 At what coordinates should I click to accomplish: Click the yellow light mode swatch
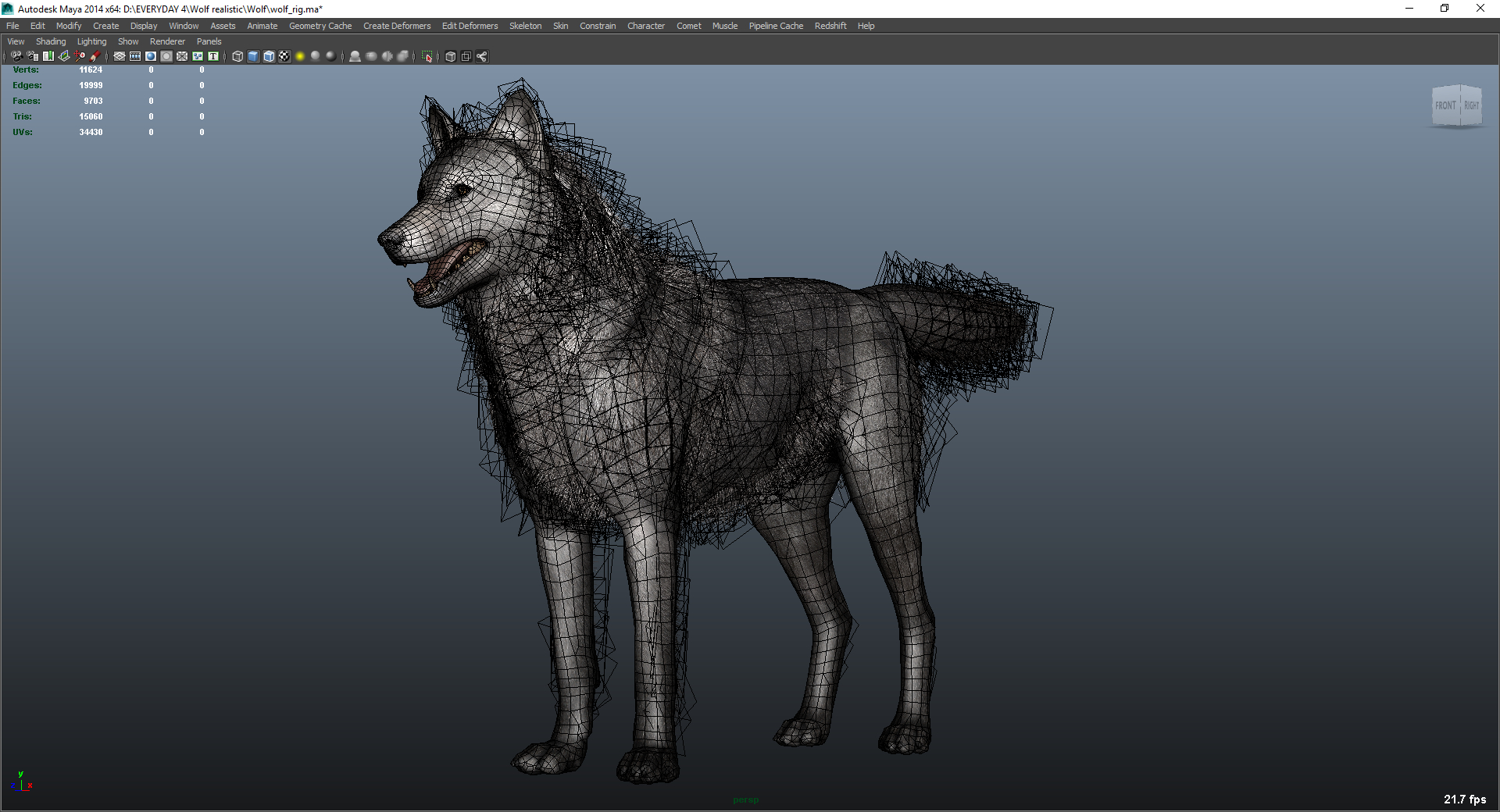(x=299, y=56)
